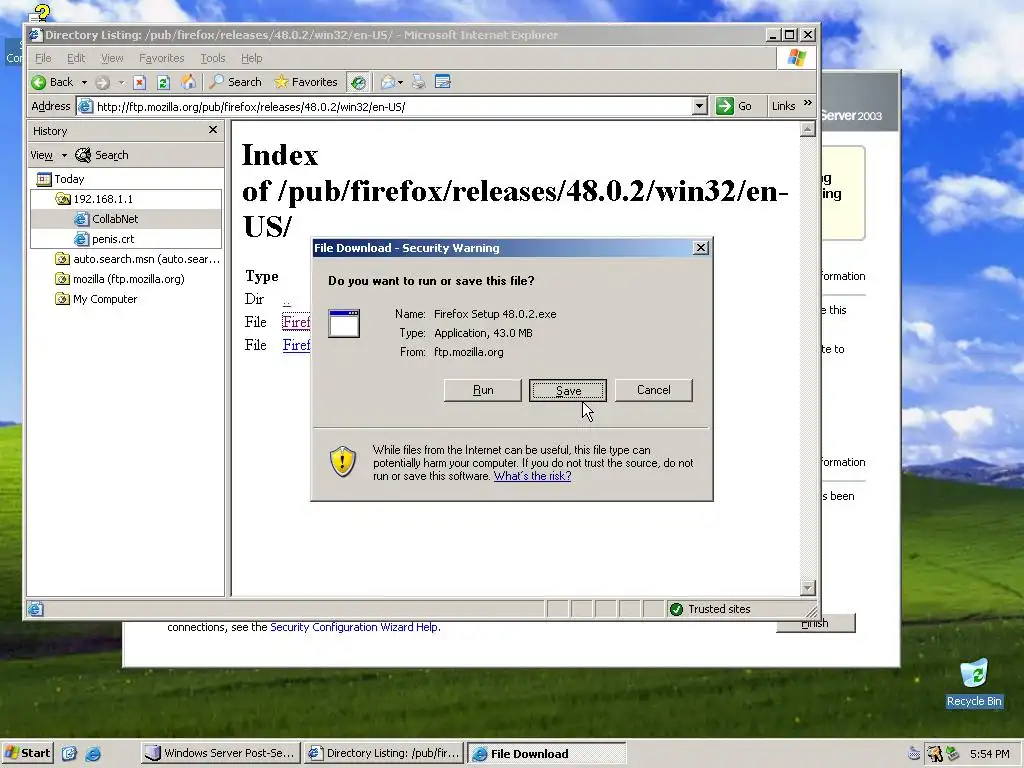Click the Forward arrow icon
The width and height of the screenshot is (1024, 768).
[x=102, y=82]
